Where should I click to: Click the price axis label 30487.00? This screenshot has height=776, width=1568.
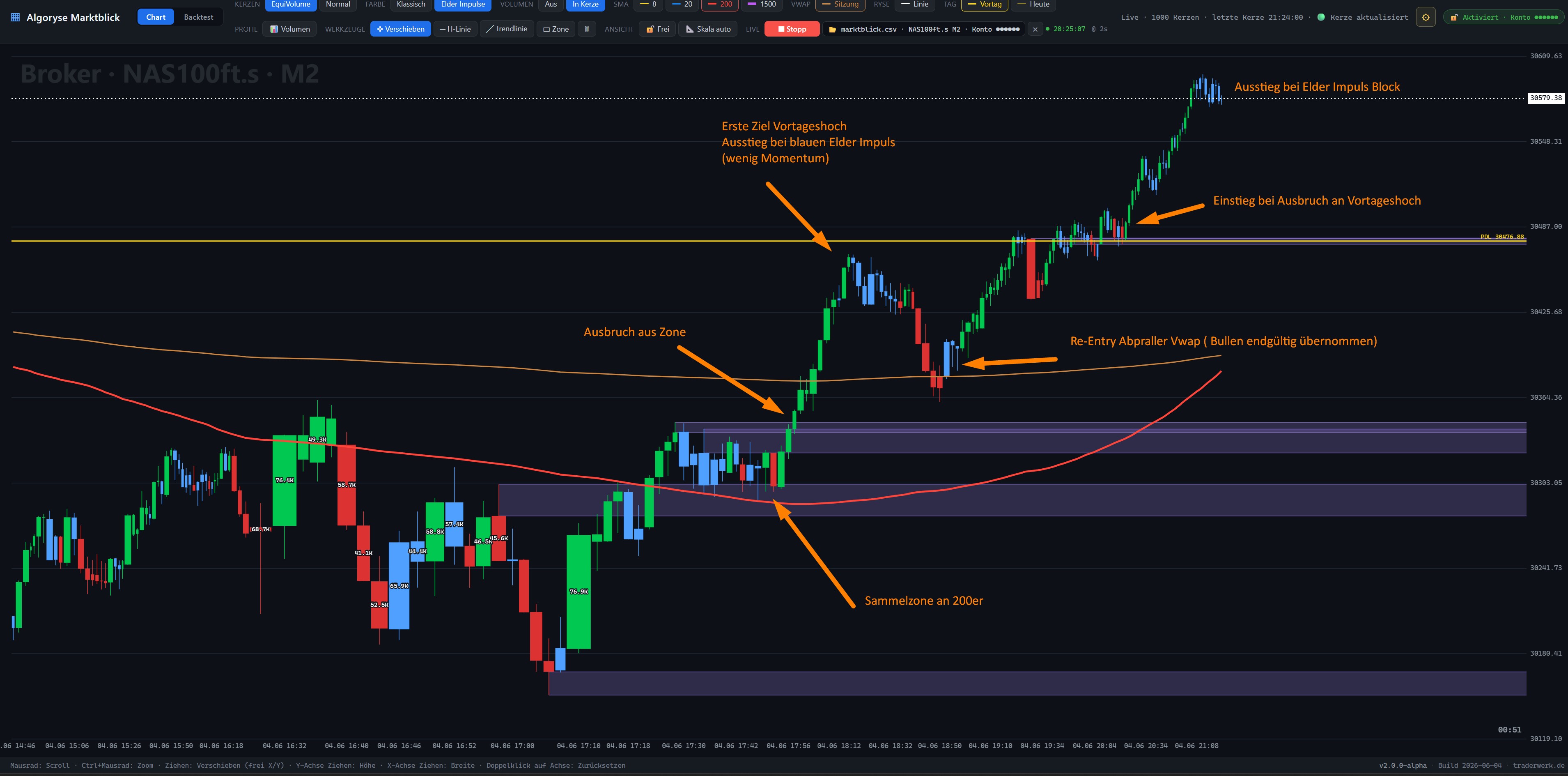pos(1545,226)
